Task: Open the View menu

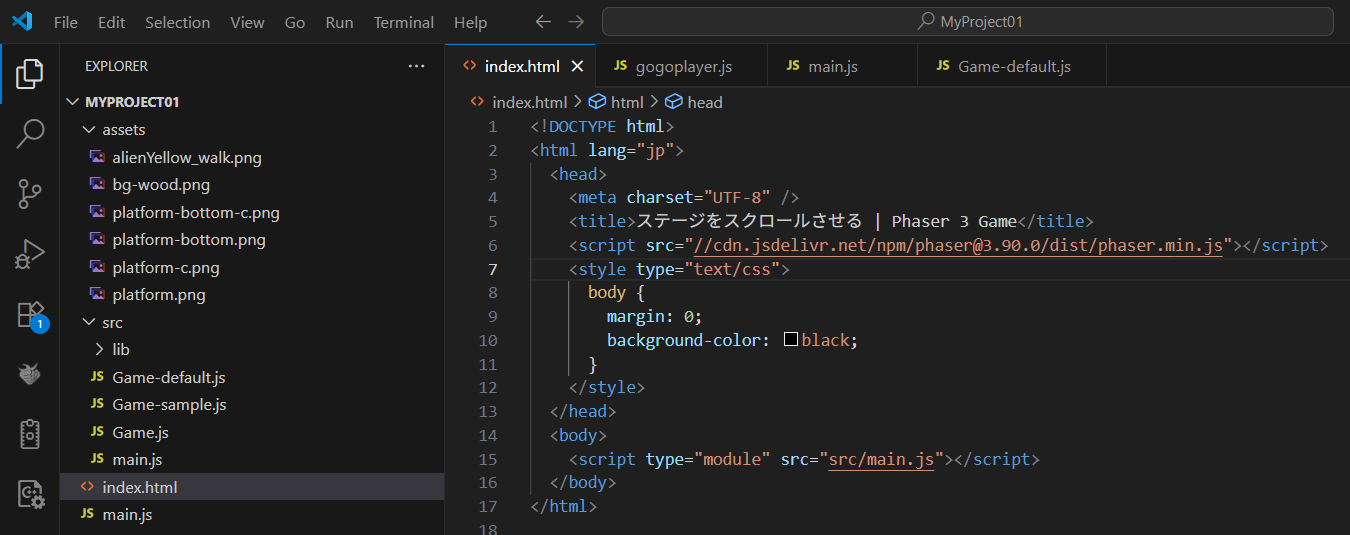Action: click(247, 22)
